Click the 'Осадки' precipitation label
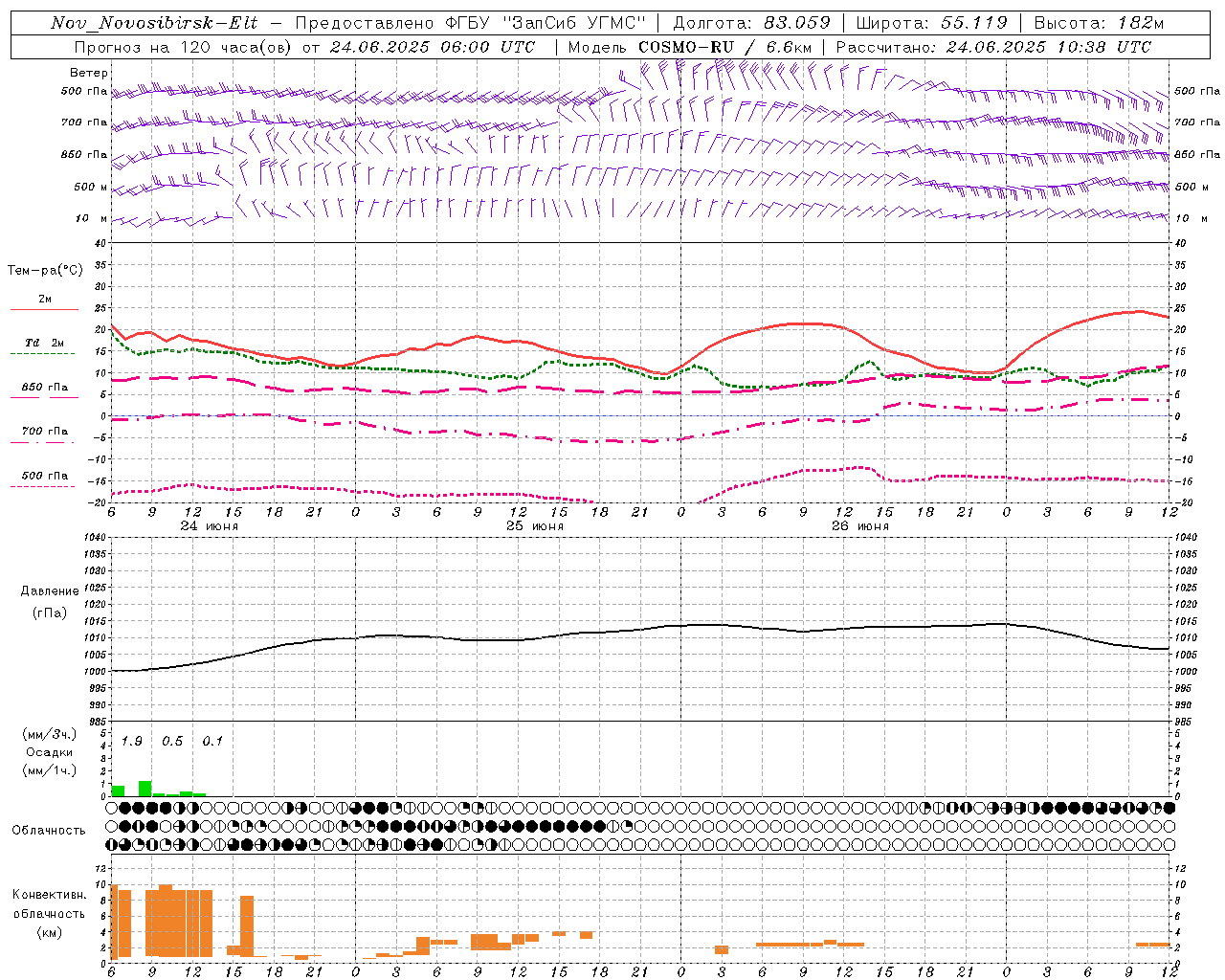 tap(50, 752)
